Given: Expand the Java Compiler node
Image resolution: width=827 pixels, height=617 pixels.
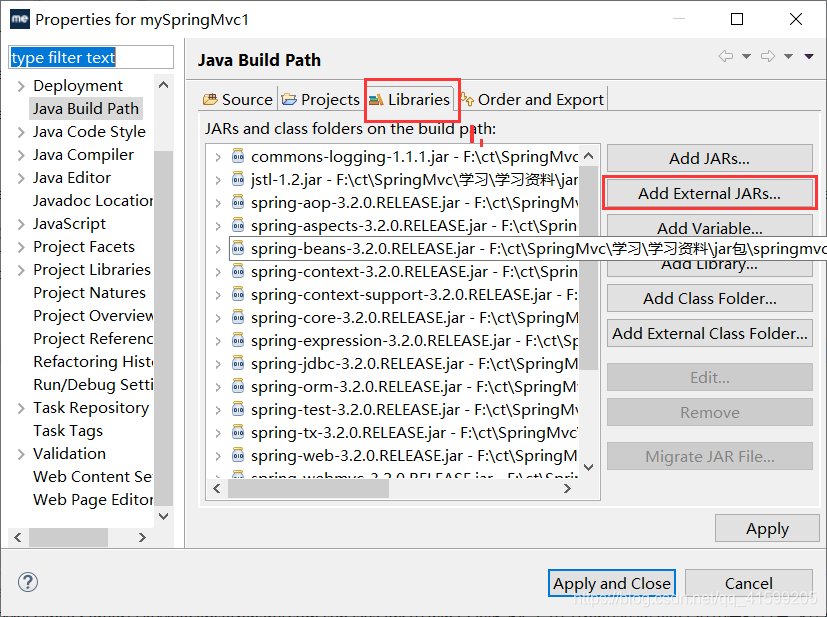Looking at the screenshot, I should coord(21,155).
